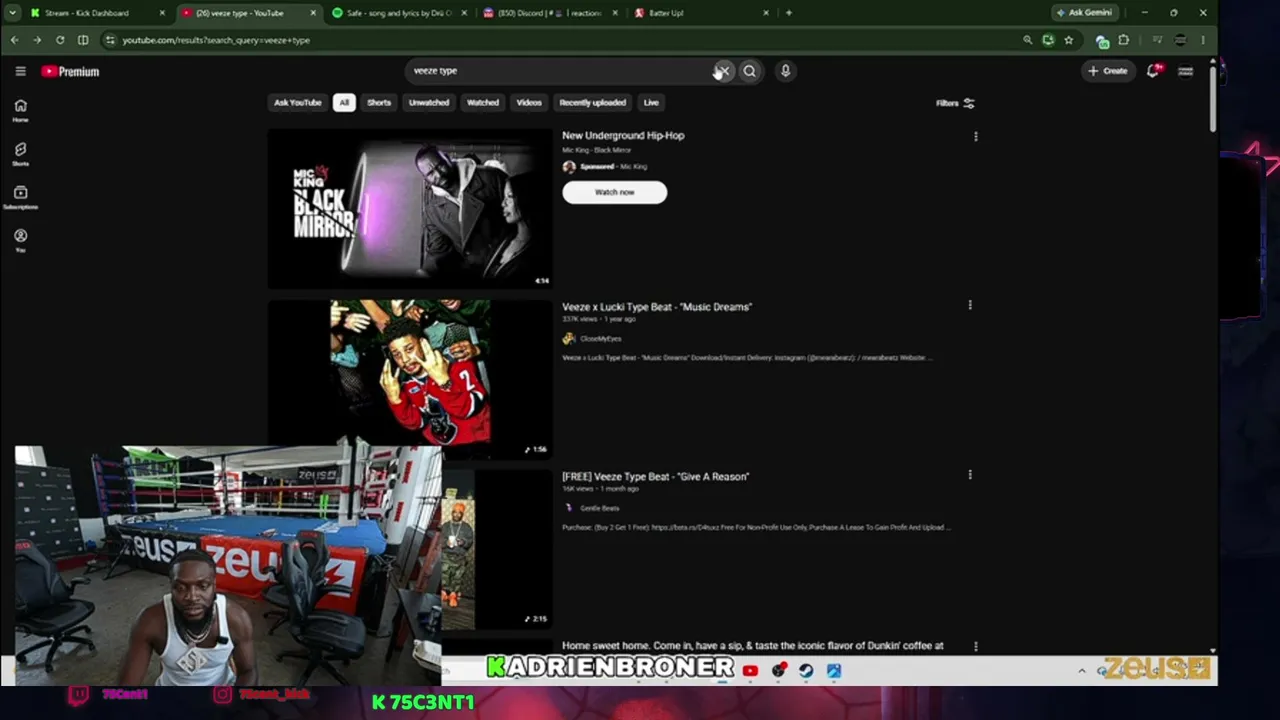
Task: Click the Ask YouTube chip
Action: 298,102
